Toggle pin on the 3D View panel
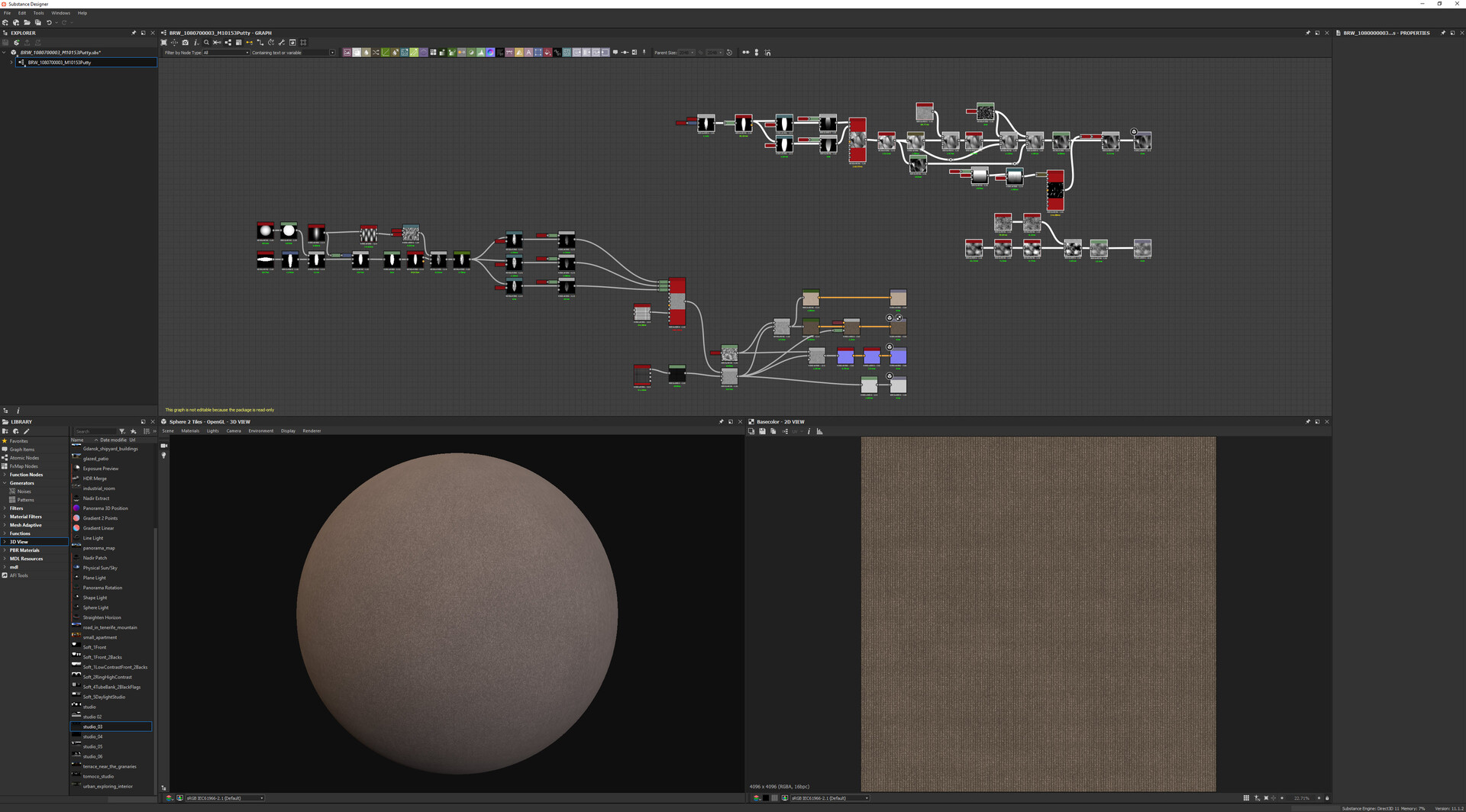This screenshot has width=1466, height=812. (721, 422)
